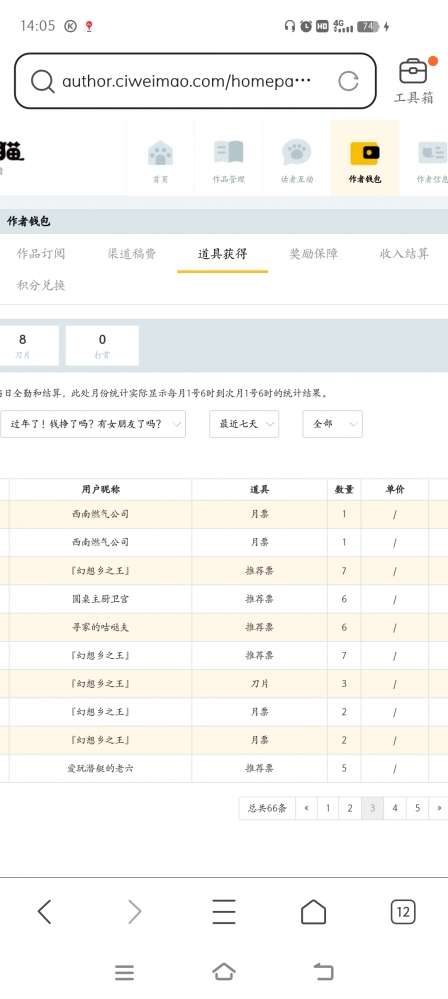This screenshot has width=448, height=999.
Task: Open the 工具箱 toolbox icon
Action: pyautogui.click(x=414, y=80)
